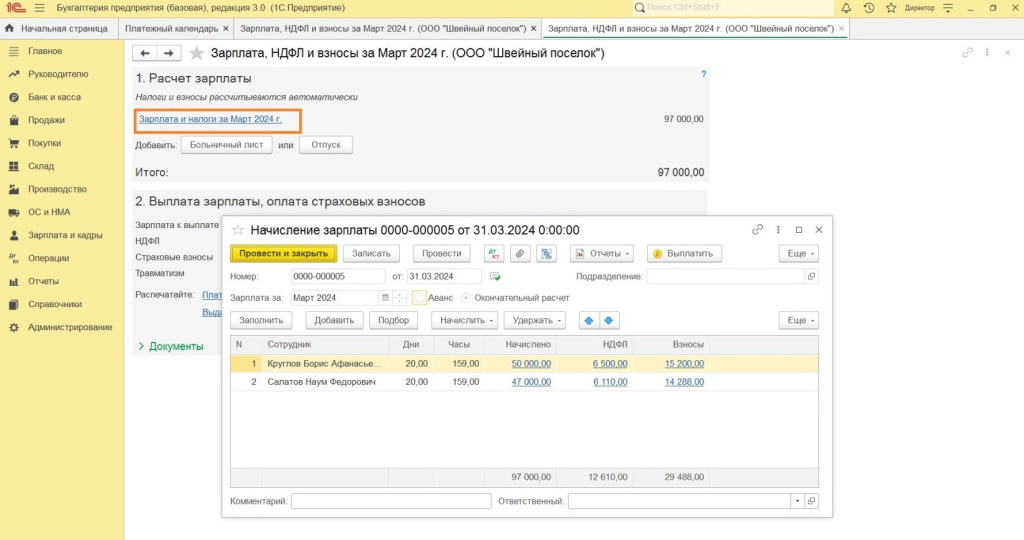Open Зарплата и кадры in the sidebar

coord(65,235)
